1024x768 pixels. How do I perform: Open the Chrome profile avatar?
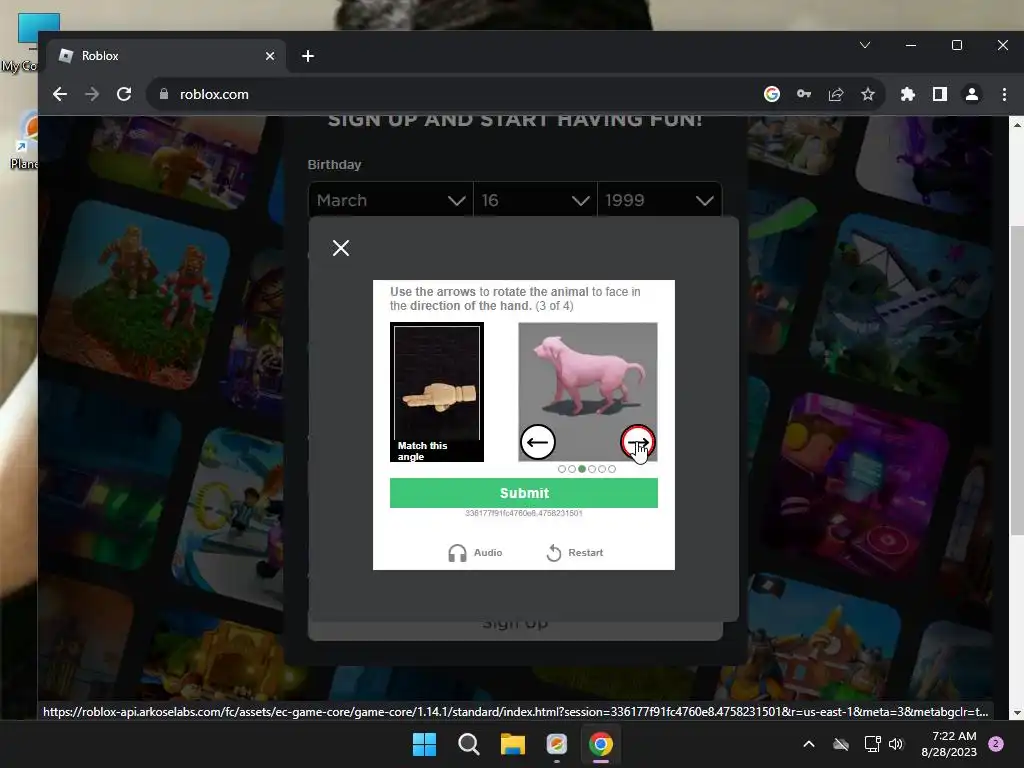point(972,94)
